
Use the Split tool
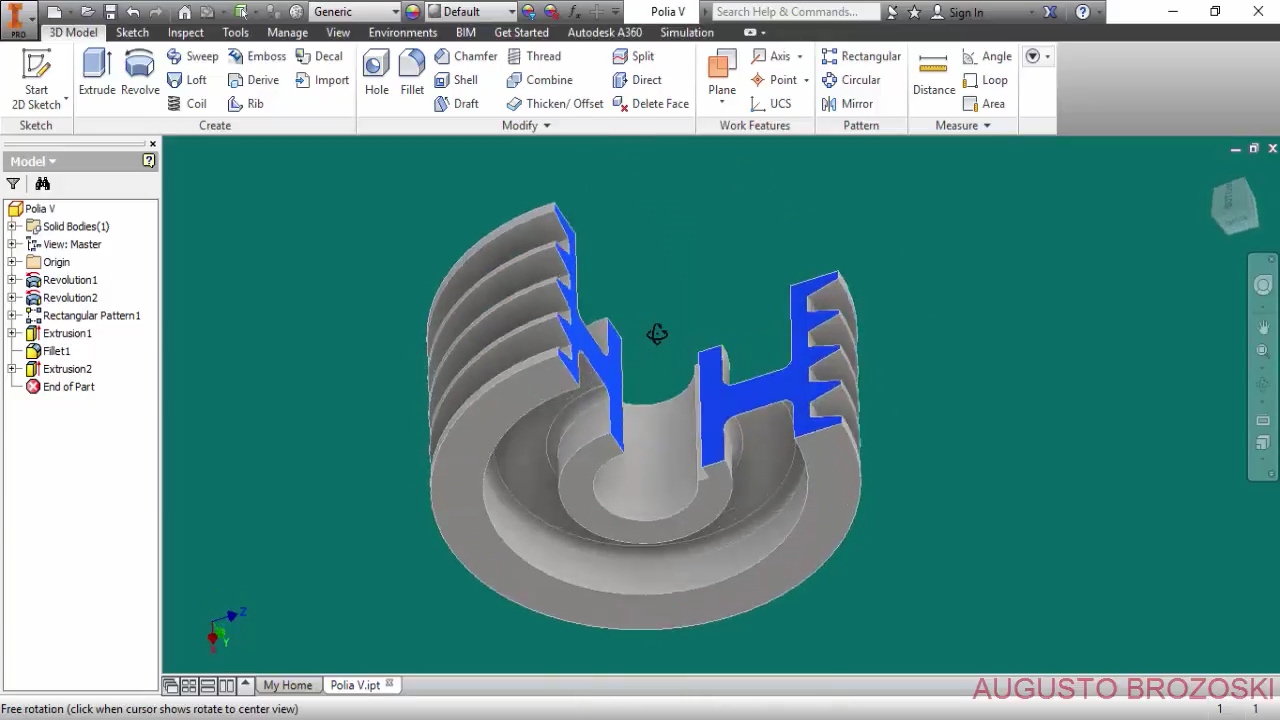(634, 56)
